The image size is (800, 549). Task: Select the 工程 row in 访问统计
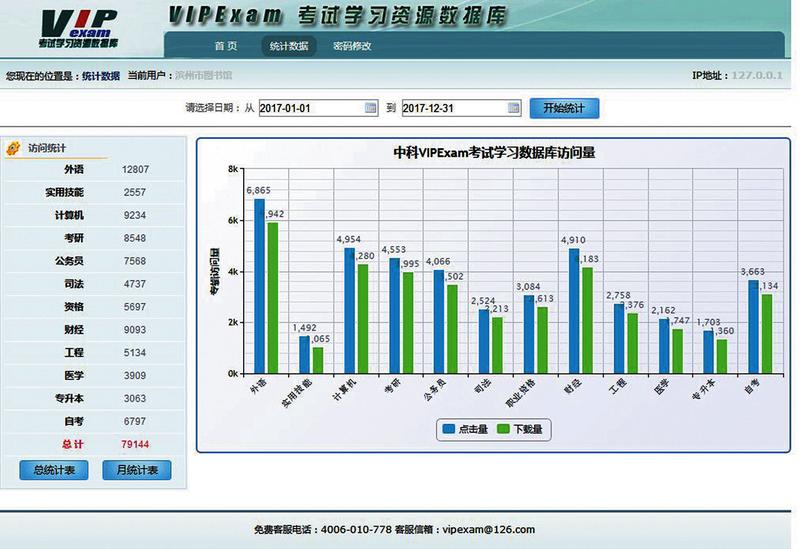94,353
